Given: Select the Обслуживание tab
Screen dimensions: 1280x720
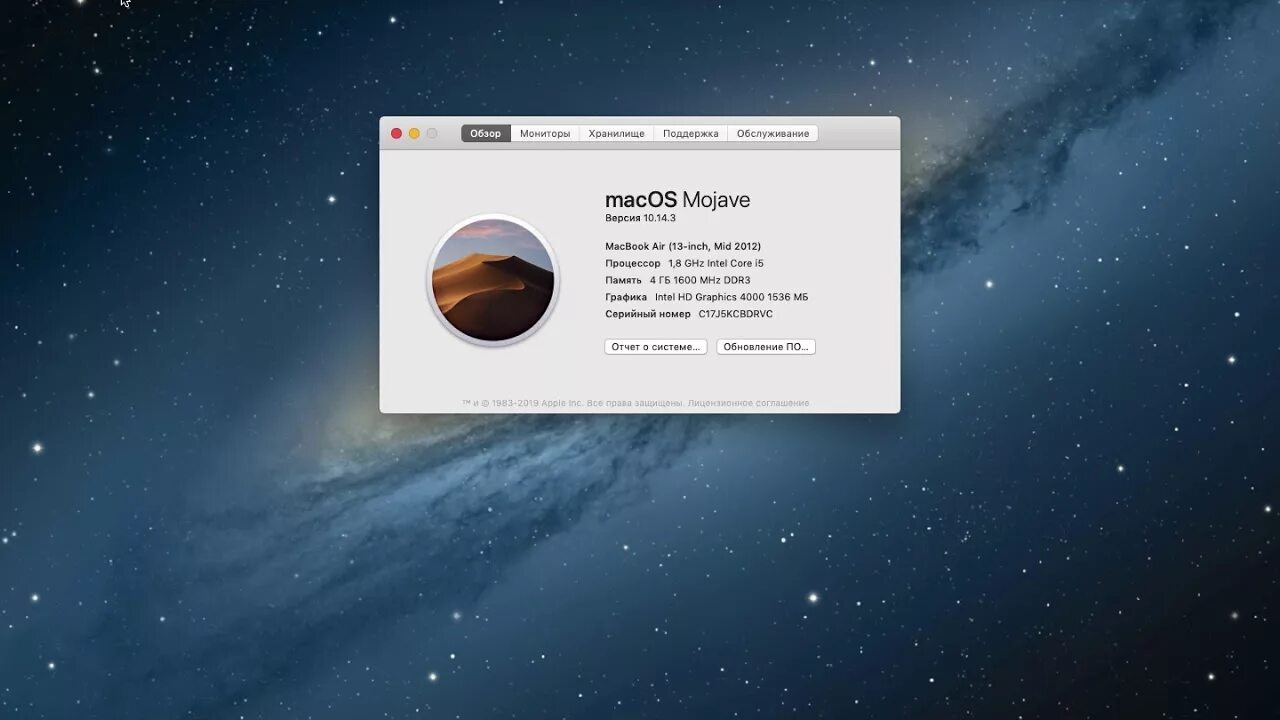Looking at the screenshot, I should click(773, 133).
